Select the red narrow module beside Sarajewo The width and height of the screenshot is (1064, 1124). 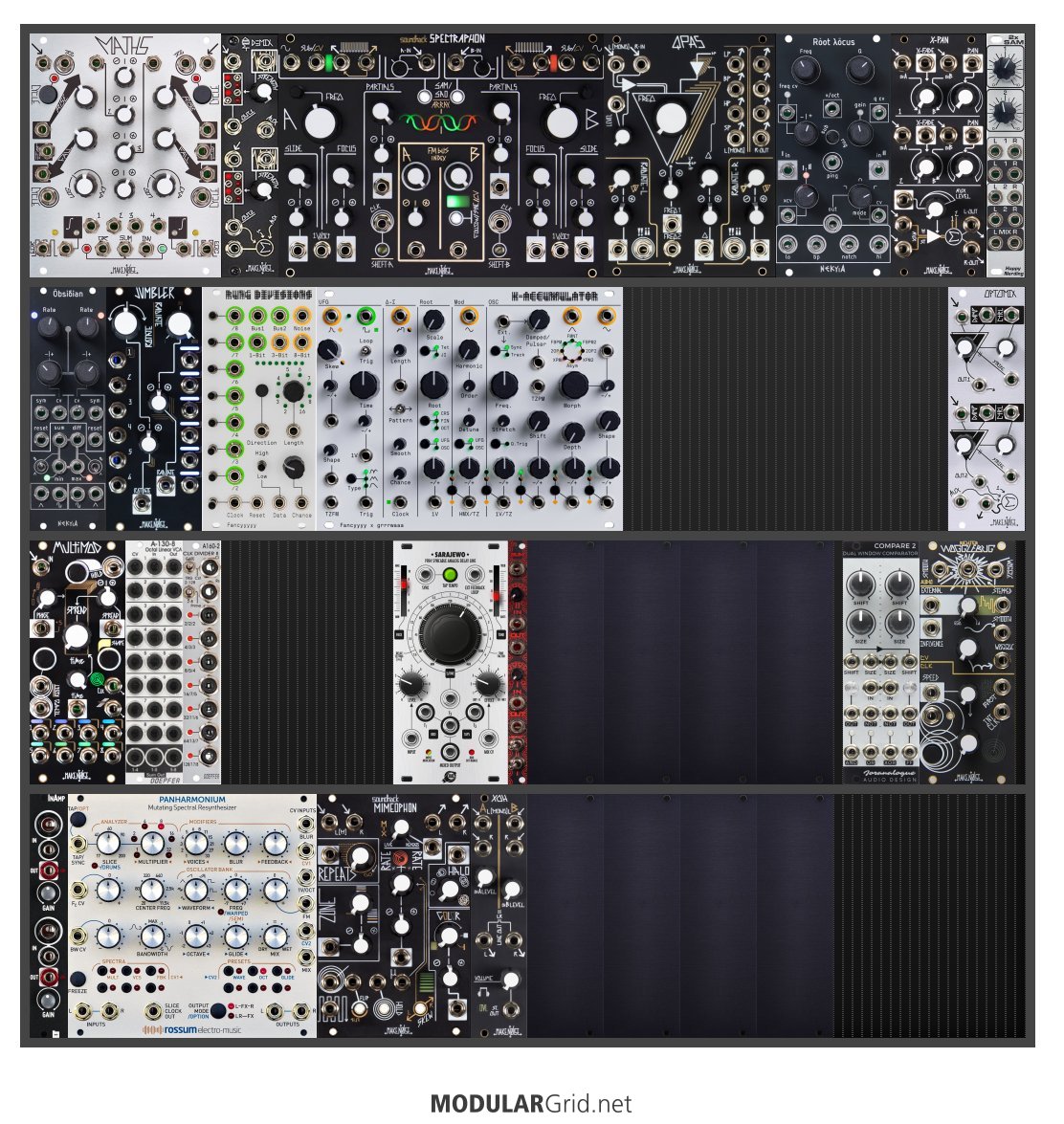click(x=517, y=662)
